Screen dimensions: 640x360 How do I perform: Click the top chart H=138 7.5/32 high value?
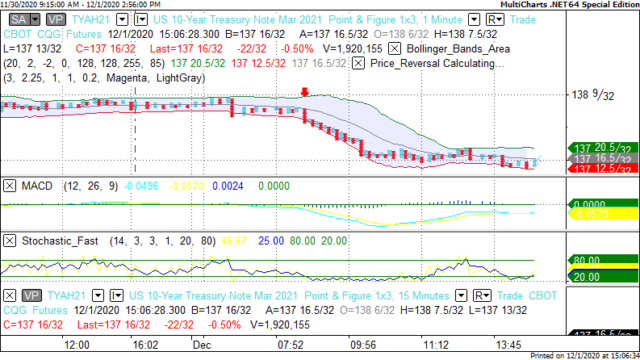click(x=466, y=34)
